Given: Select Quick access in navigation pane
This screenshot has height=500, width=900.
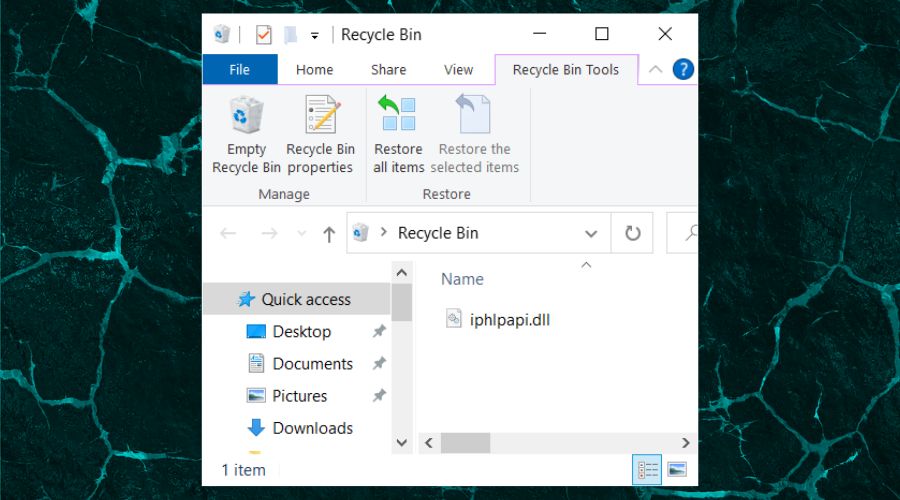Looking at the screenshot, I should coord(297,299).
